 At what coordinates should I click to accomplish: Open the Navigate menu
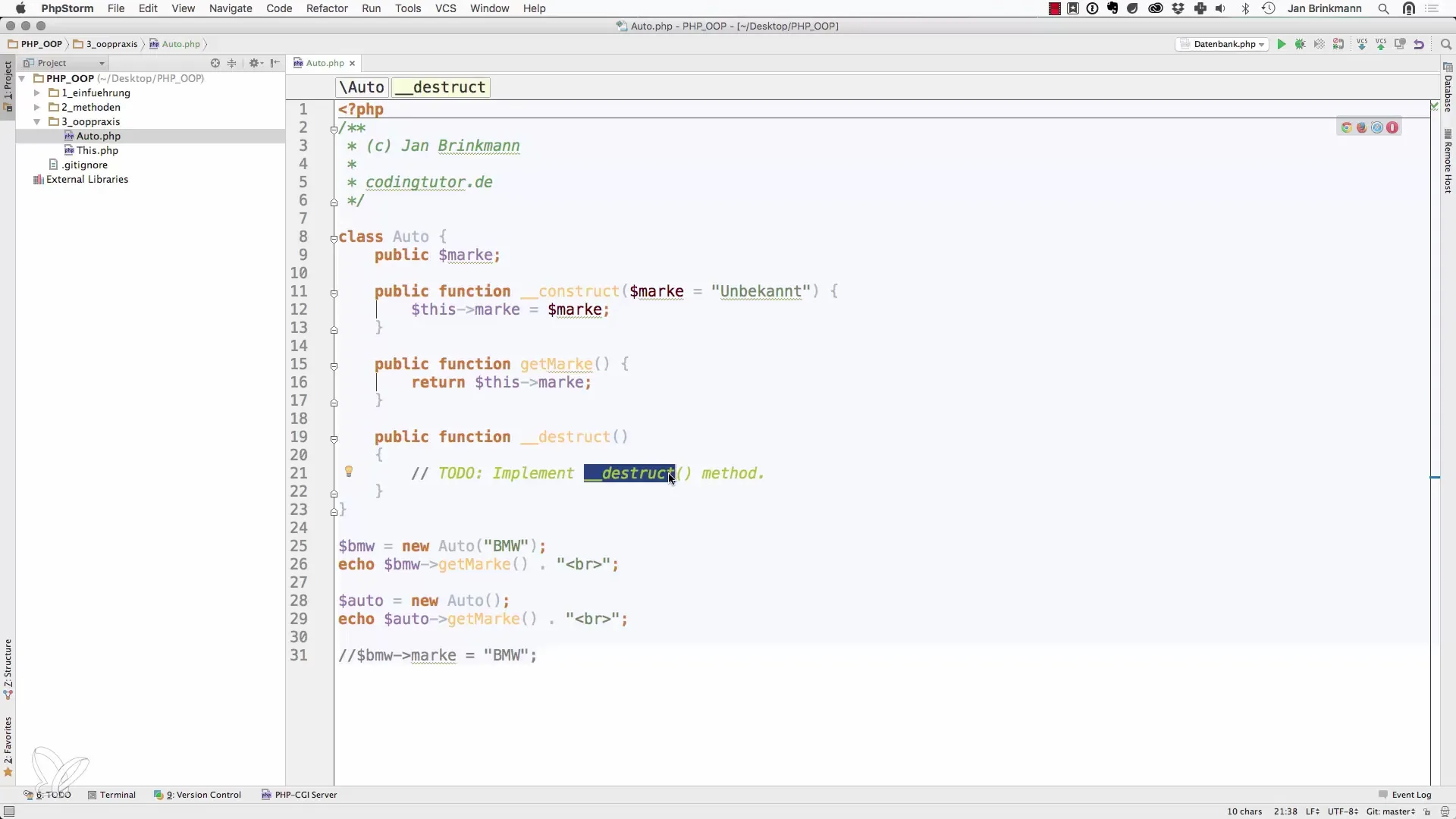pos(231,8)
